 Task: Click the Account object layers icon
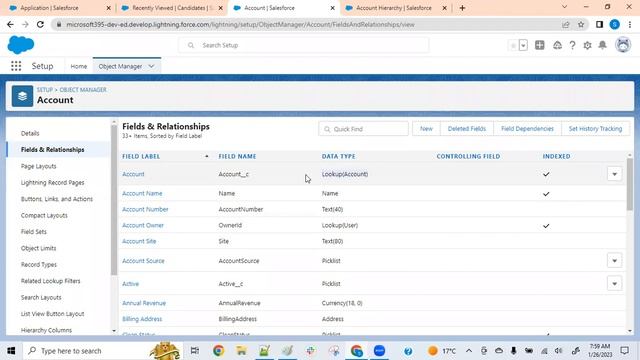click(22, 96)
